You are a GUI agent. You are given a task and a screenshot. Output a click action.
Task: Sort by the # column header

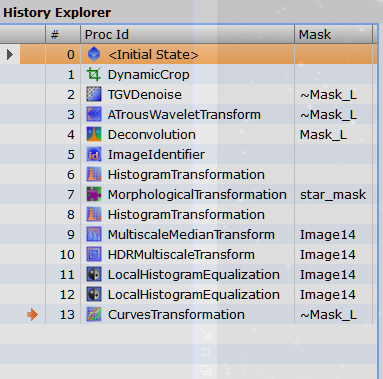pyautogui.click(x=63, y=34)
